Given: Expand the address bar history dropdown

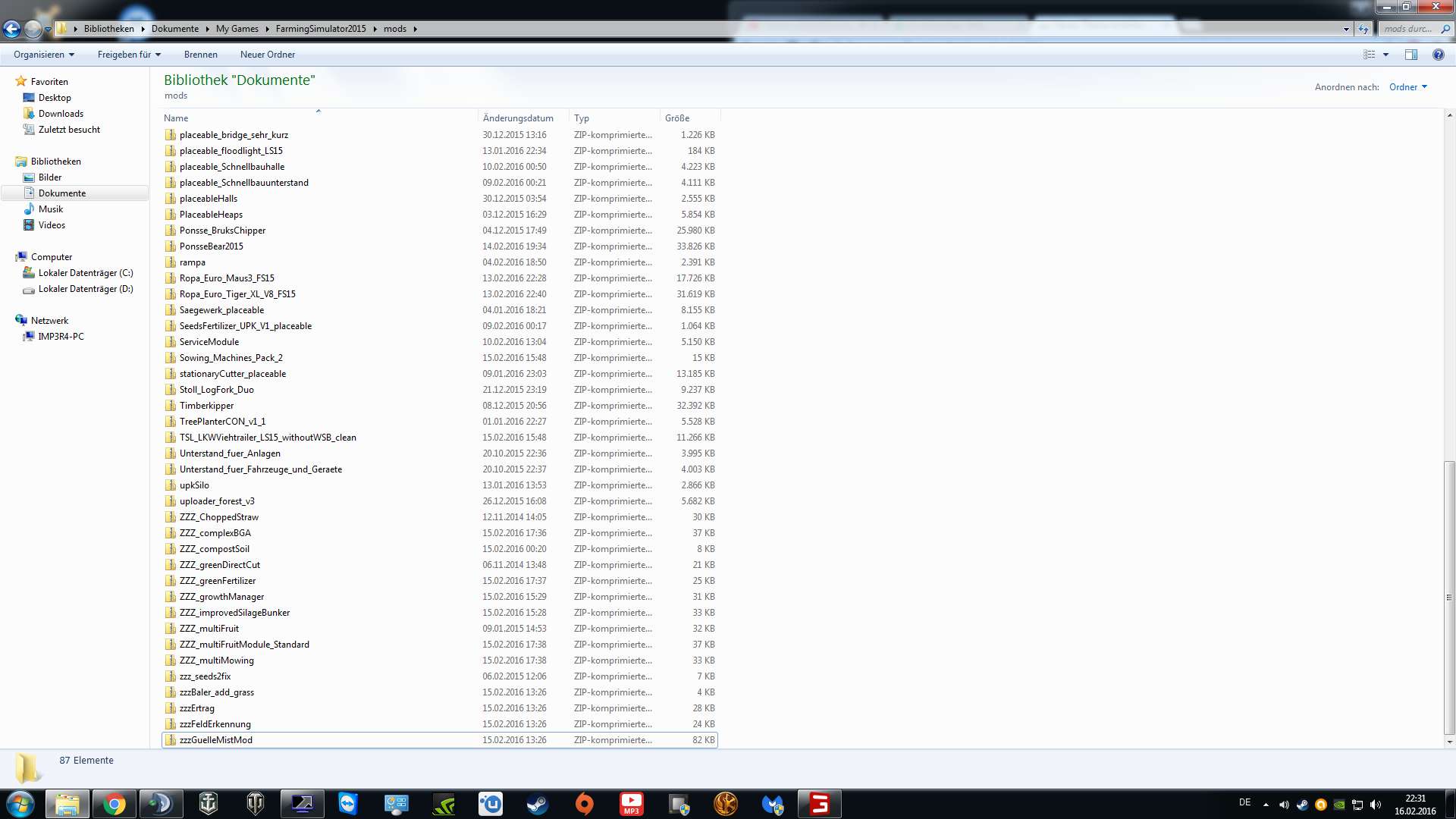Looking at the screenshot, I should click(x=1346, y=29).
